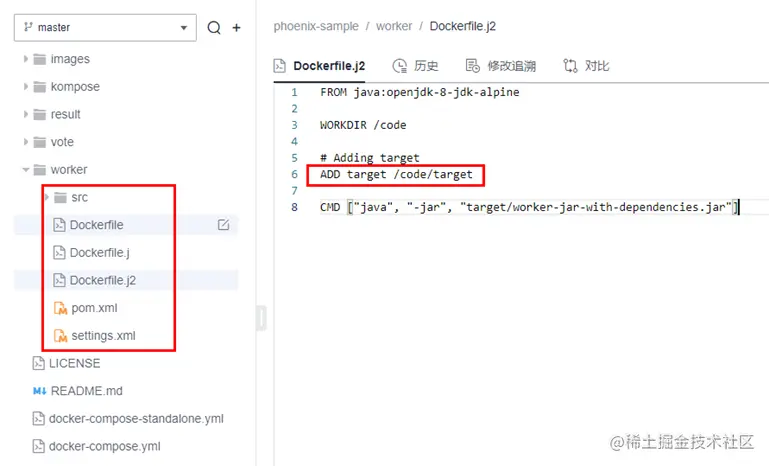Click code line number 6
Viewport: 769px width, 466px height.
coord(294,174)
